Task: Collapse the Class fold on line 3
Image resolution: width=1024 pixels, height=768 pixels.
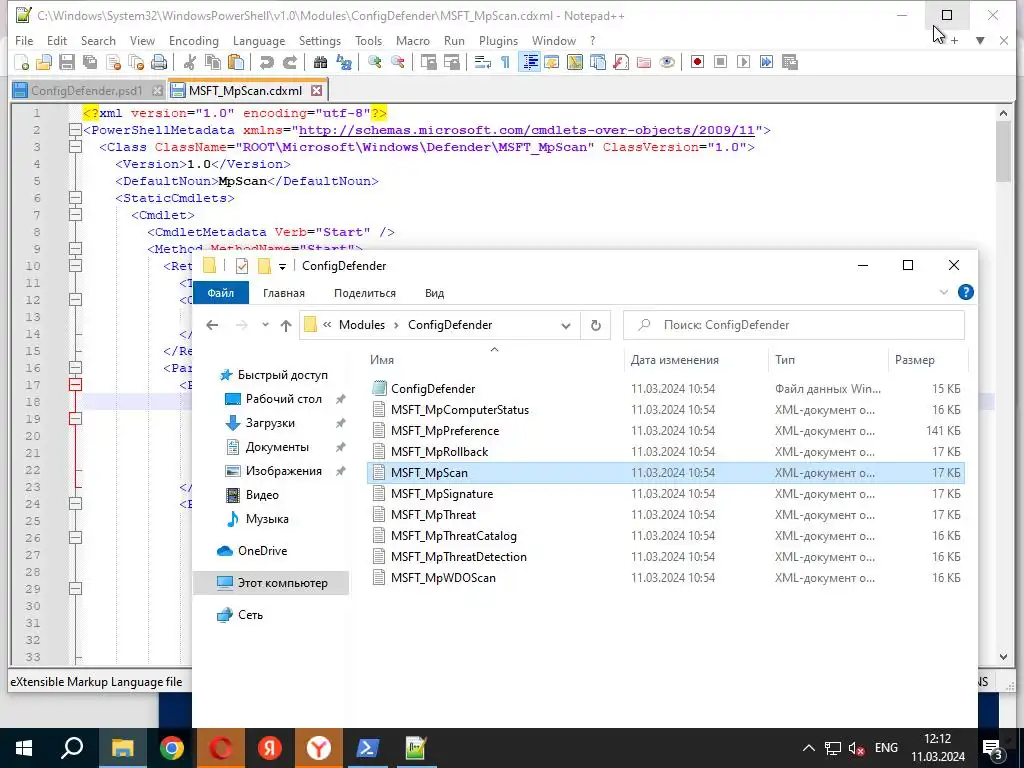Action: click(75, 147)
